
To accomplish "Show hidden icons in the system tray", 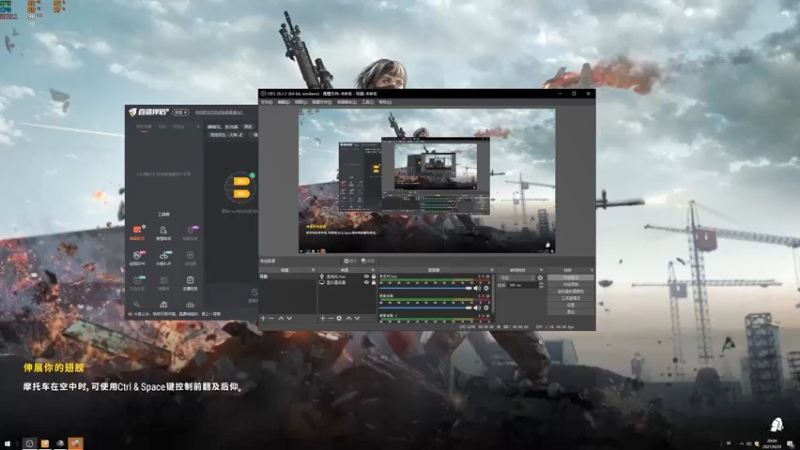I will coord(742,444).
